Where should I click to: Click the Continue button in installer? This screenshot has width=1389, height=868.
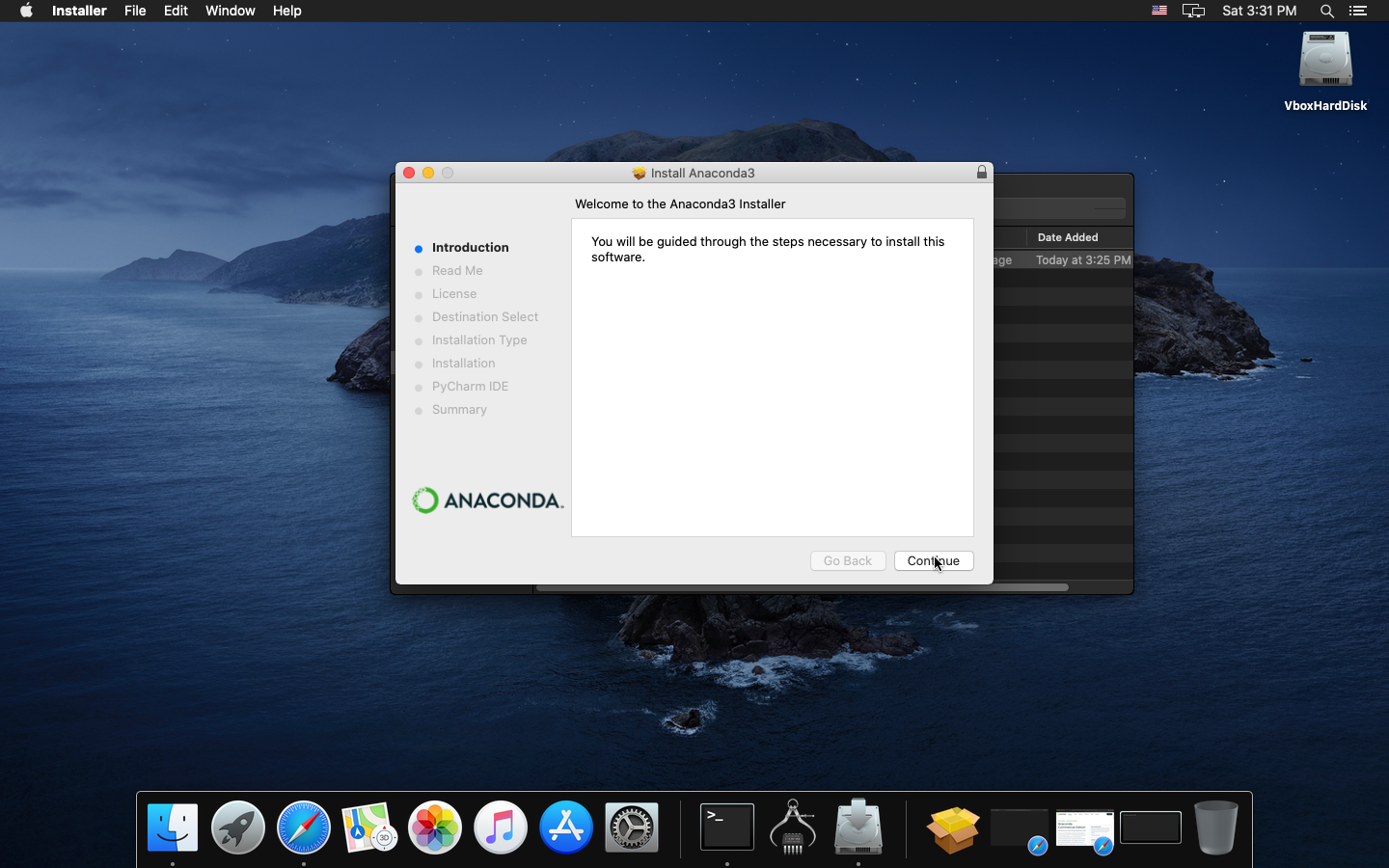[x=933, y=560]
